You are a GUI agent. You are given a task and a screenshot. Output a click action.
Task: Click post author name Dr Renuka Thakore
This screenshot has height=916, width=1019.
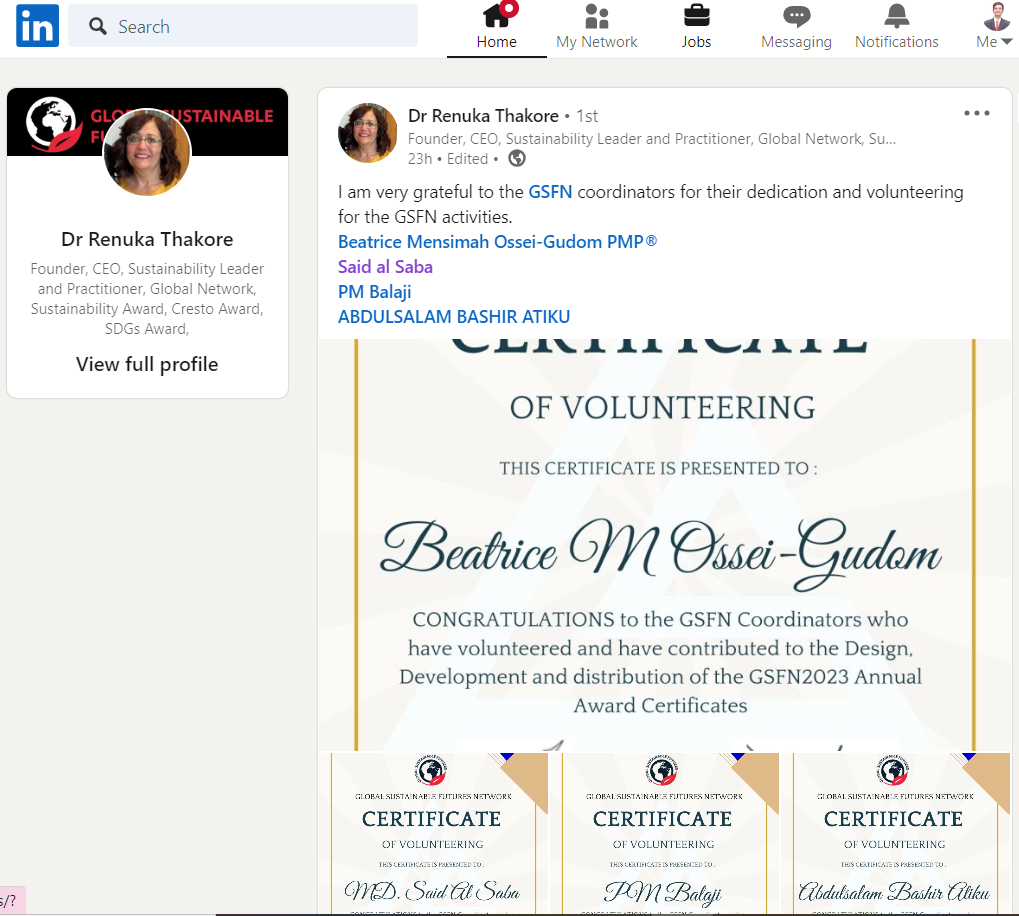coord(483,116)
